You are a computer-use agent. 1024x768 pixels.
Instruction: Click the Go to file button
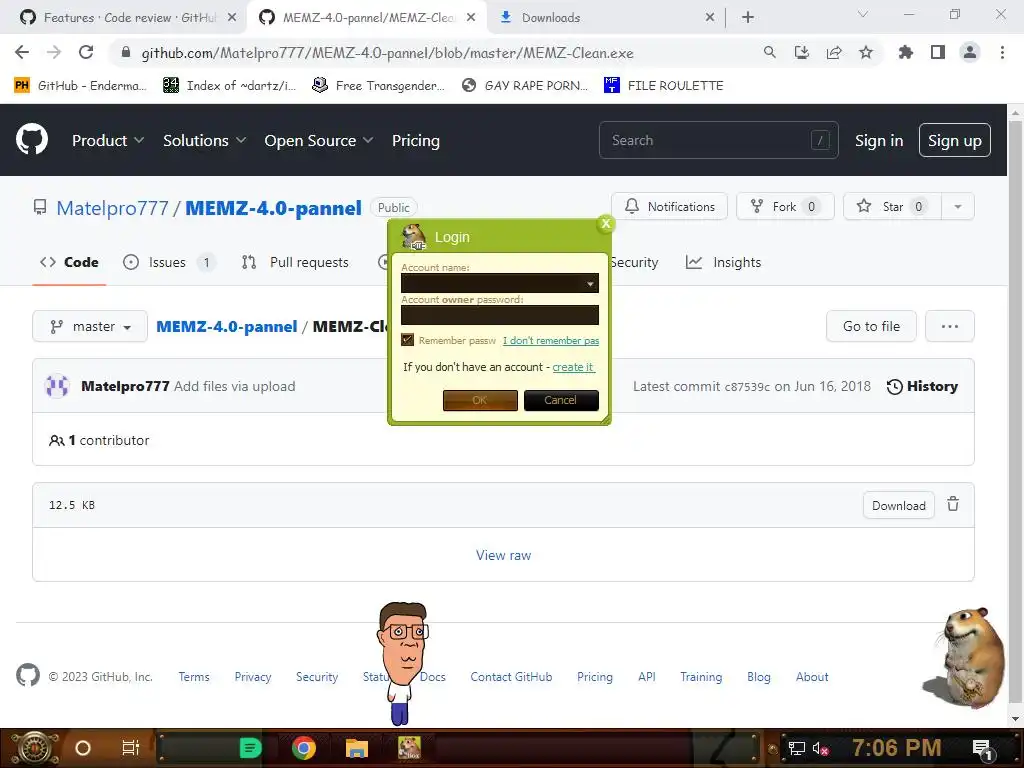click(871, 326)
